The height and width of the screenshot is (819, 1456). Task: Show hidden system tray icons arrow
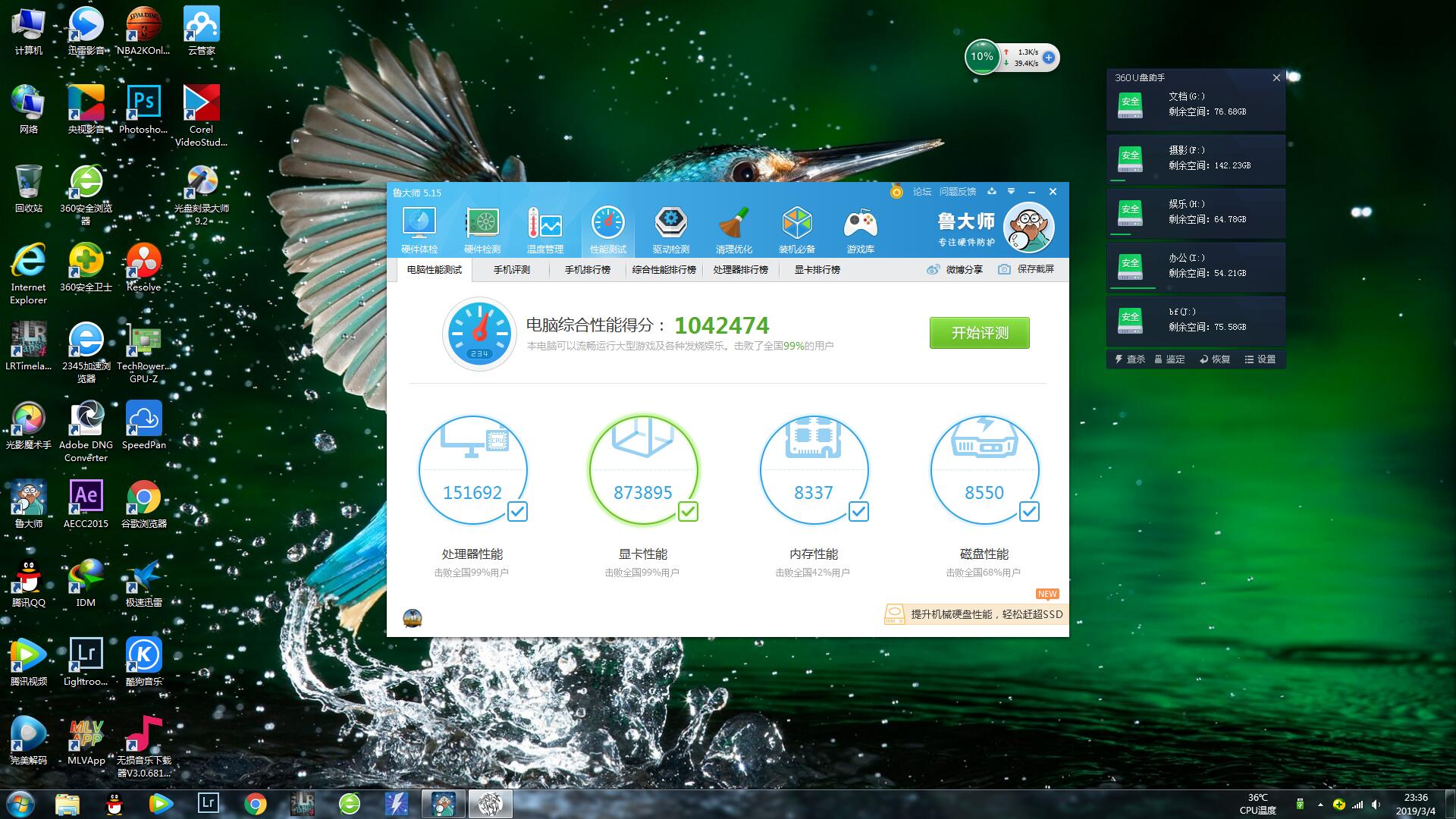click(x=1320, y=804)
